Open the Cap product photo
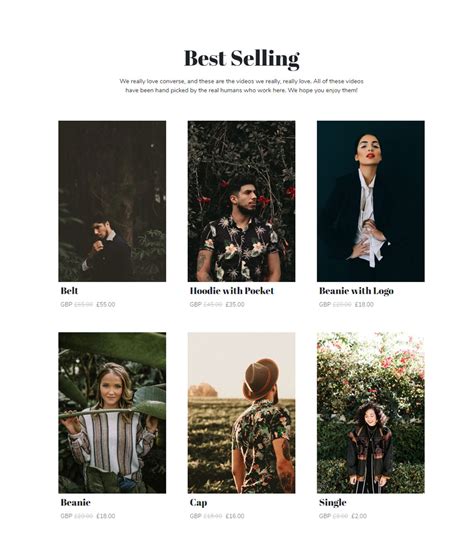The image size is (474, 548). point(242,413)
